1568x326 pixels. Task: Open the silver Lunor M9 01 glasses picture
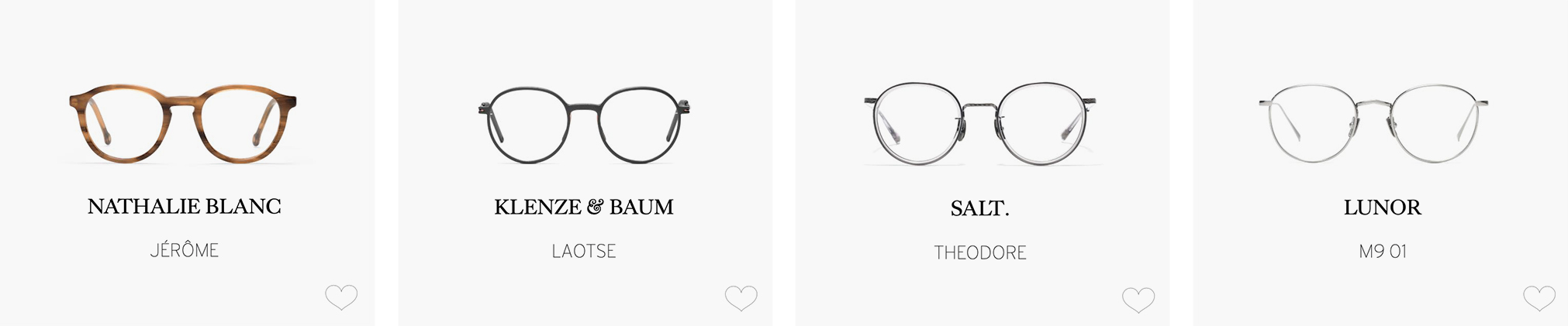click(x=1373, y=123)
